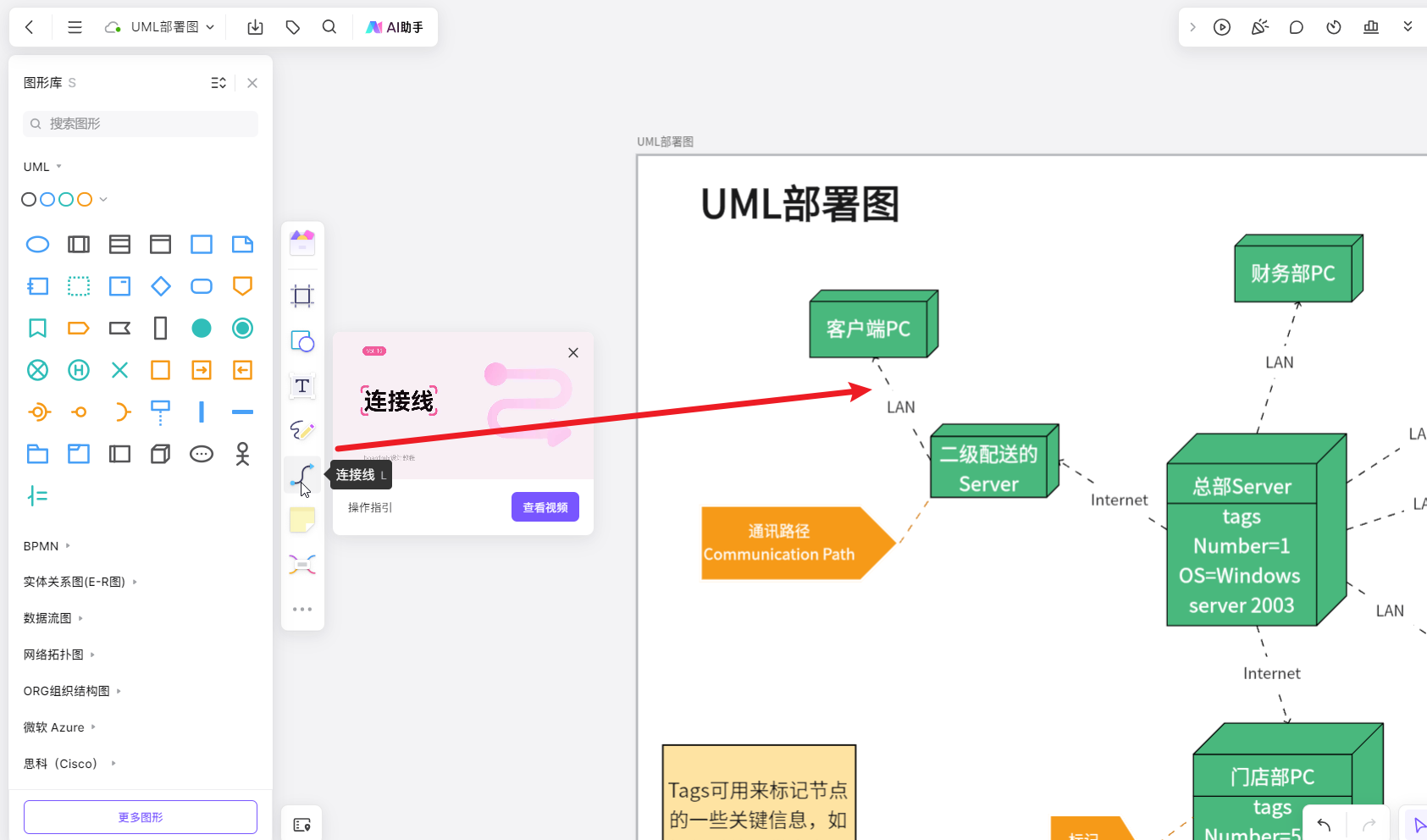This screenshot has height=840, width=1427.
Task: Open the UML部署图 title dropdown
Action: click(x=209, y=26)
